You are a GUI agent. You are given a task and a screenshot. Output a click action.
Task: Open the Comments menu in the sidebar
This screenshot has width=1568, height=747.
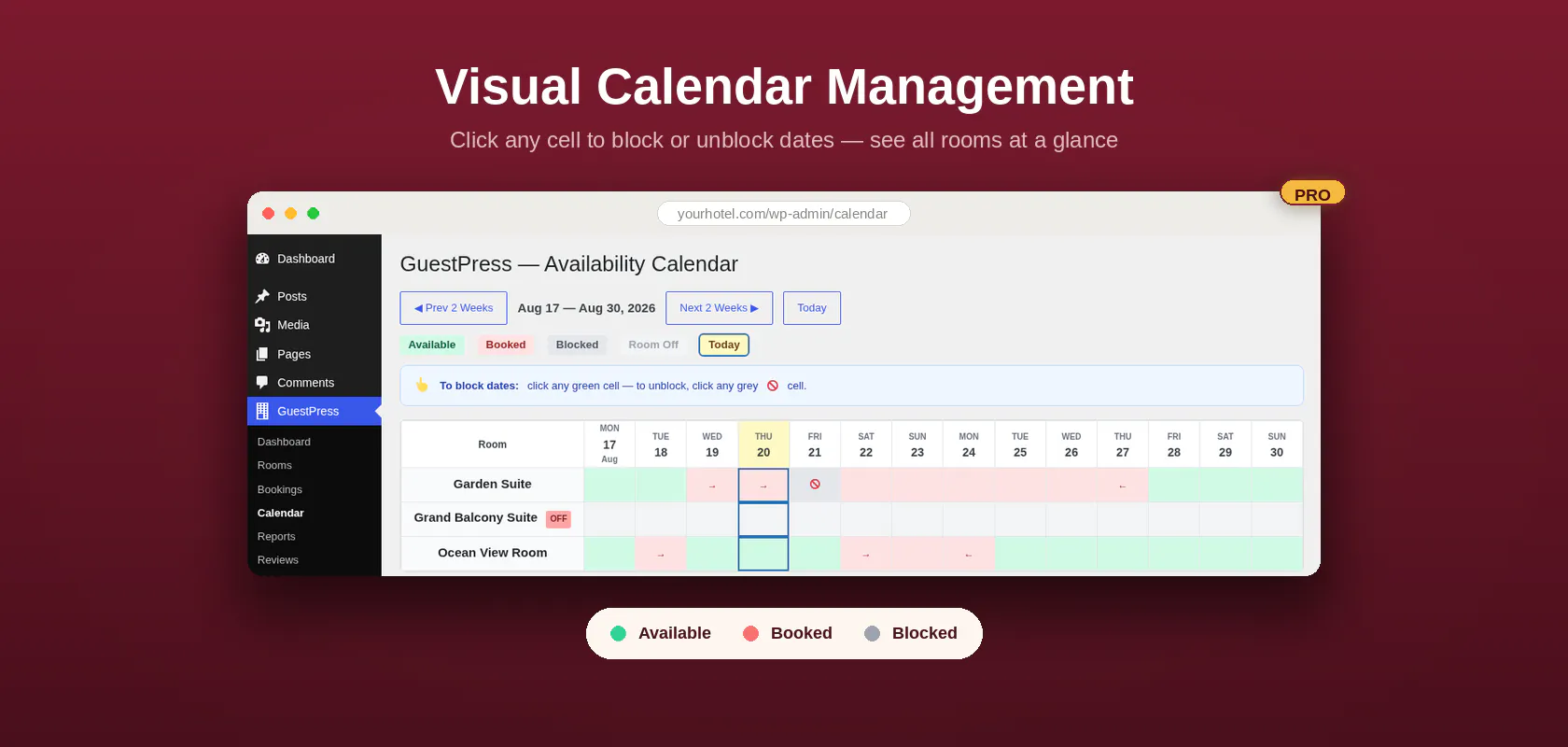point(315,383)
